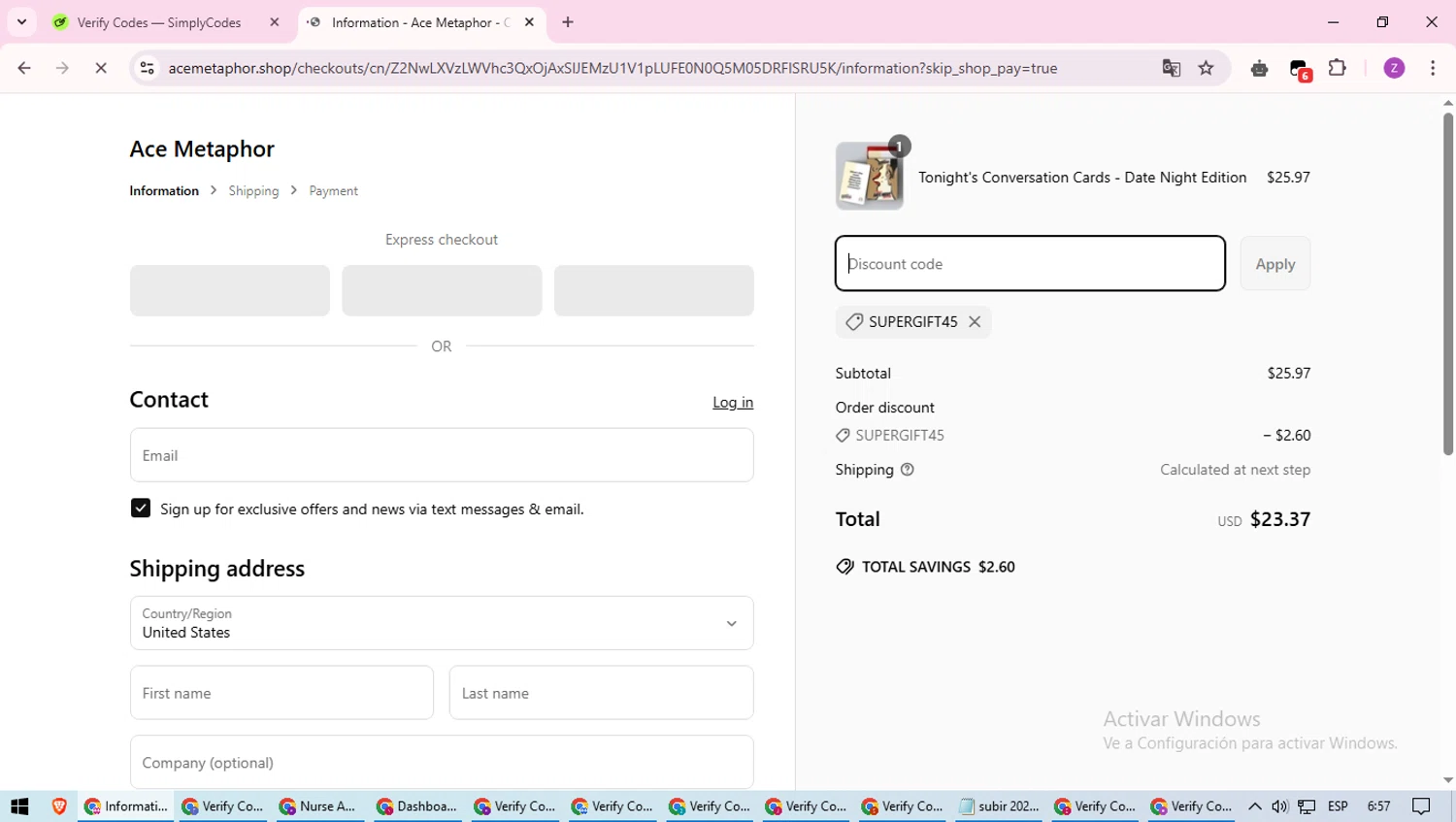The image size is (1456, 822).
Task: Click the robot-shaped extension icon
Action: pyautogui.click(x=1259, y=68)
